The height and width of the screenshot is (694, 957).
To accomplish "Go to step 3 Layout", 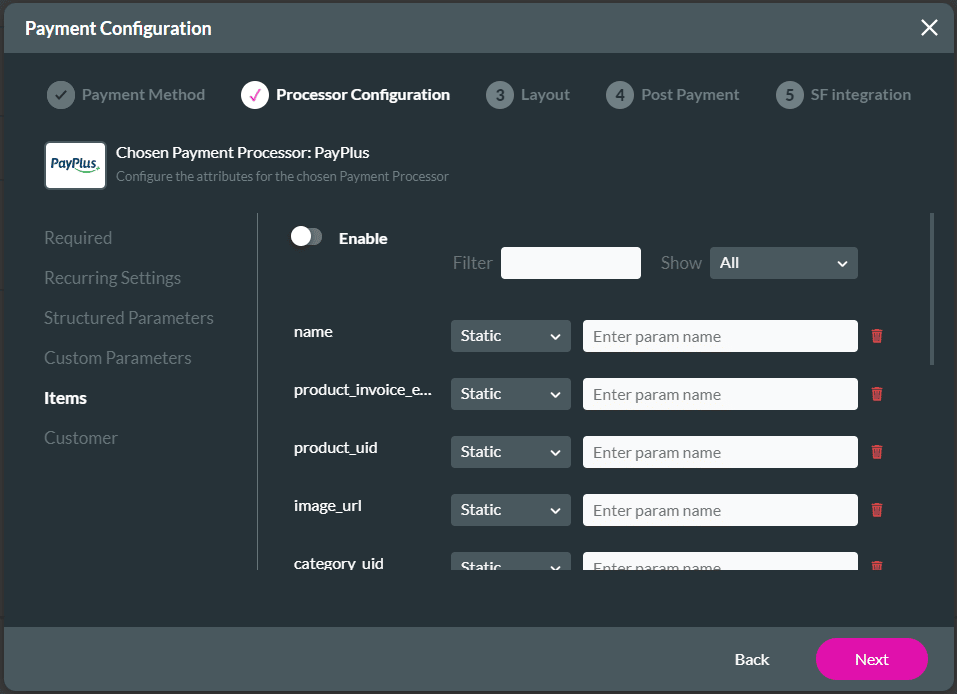I will coord(499,95).
